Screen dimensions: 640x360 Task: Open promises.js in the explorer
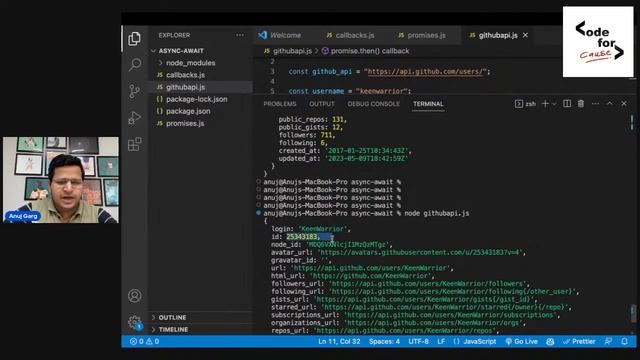tap(185, 123)
